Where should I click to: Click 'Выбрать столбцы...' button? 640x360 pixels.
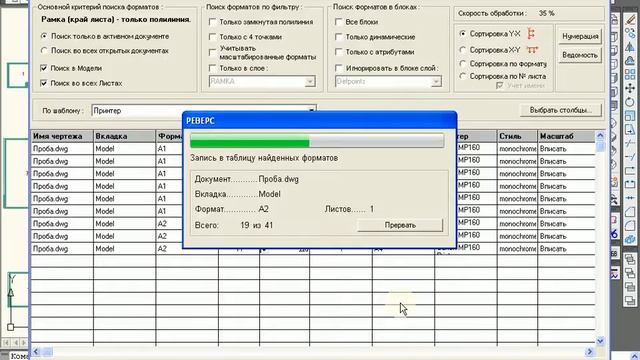tap(560, 110)
